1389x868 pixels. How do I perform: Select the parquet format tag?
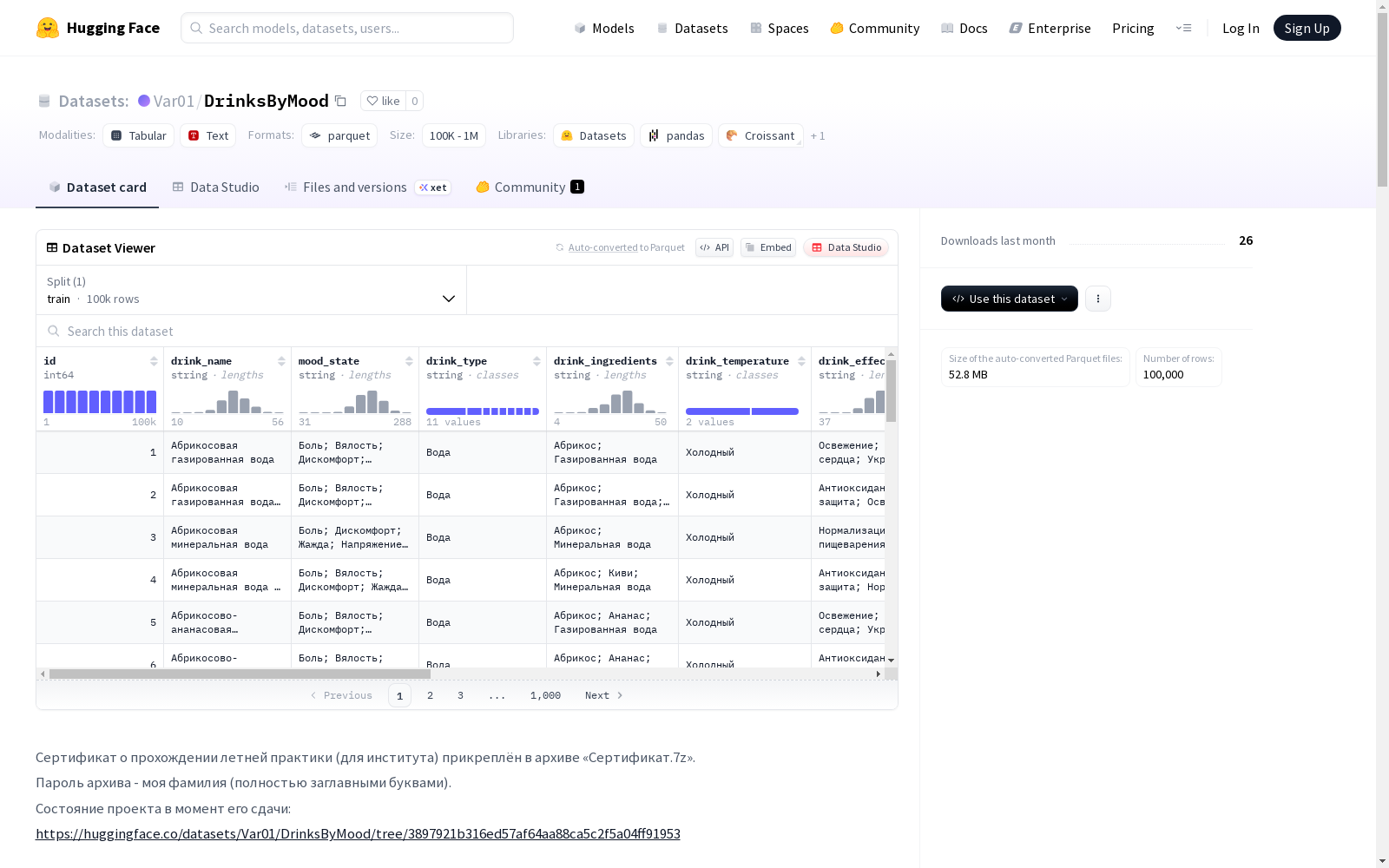(339, 135)
